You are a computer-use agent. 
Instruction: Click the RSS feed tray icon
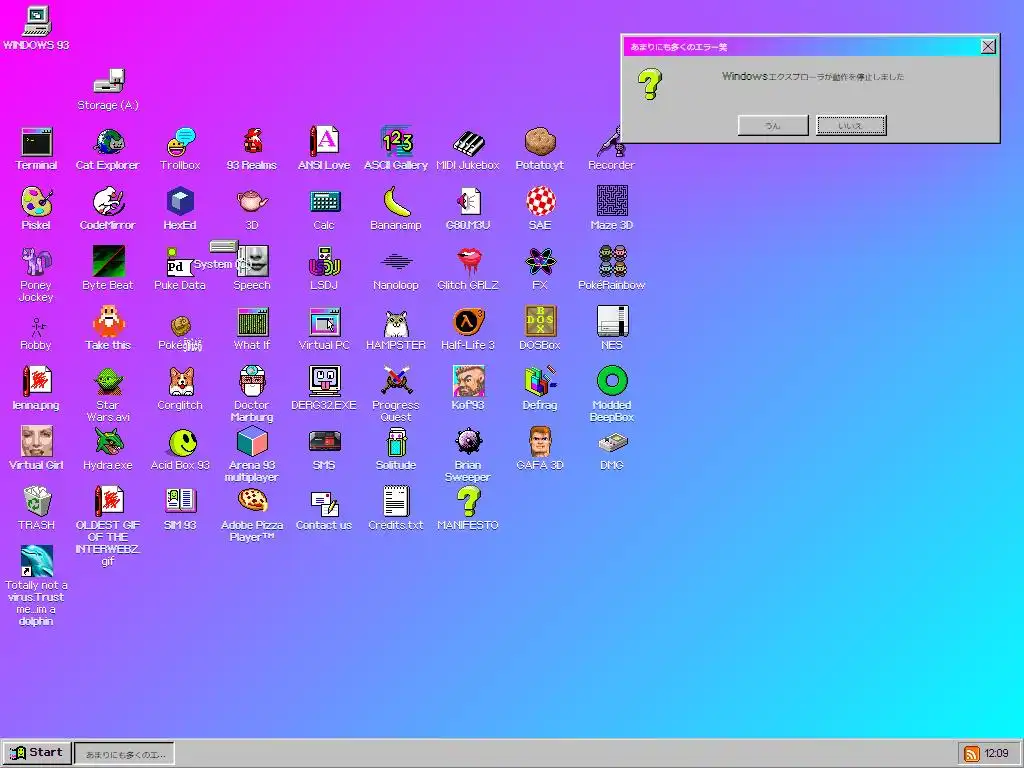971,754
